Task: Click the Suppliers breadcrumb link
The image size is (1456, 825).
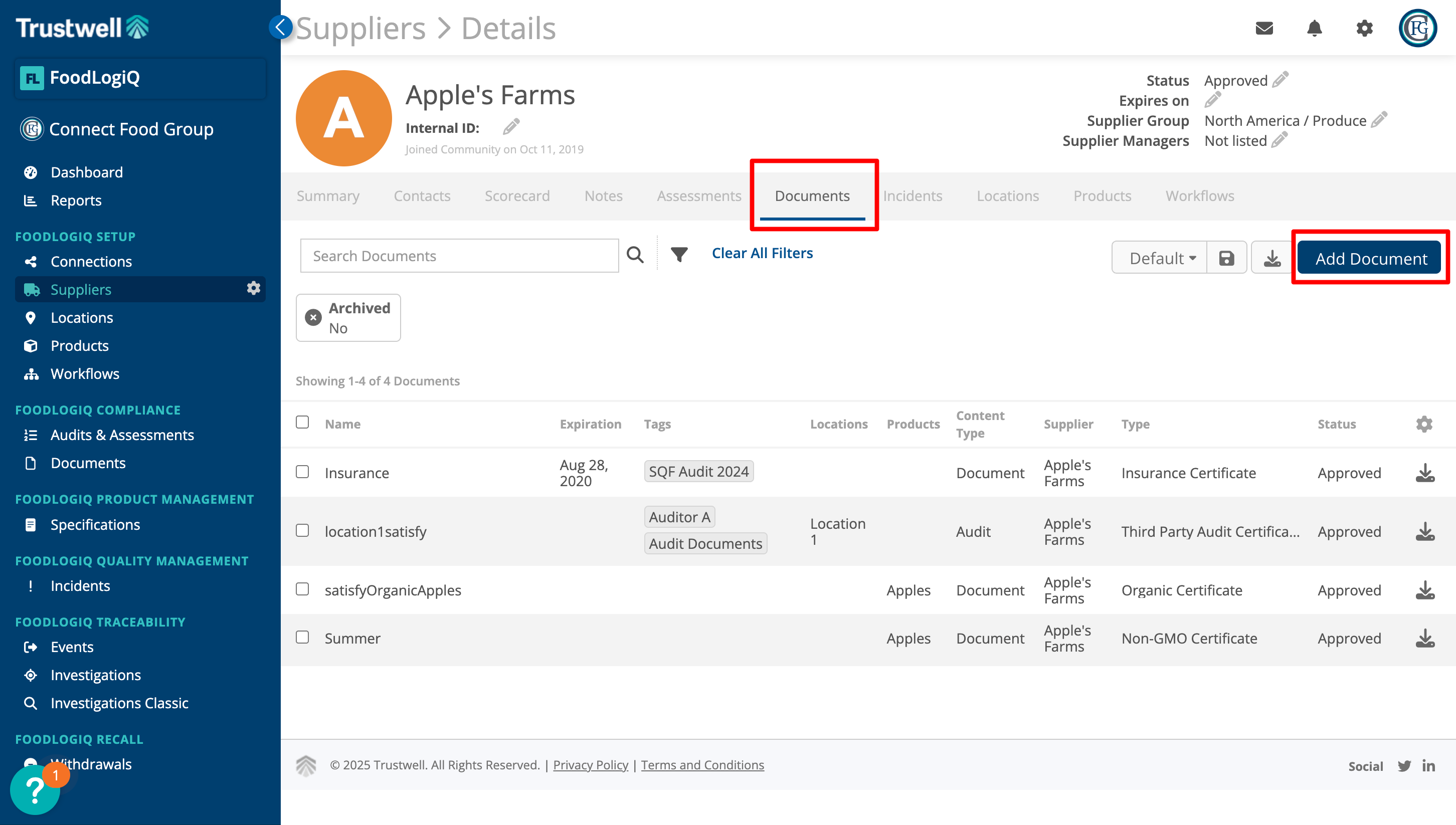Action: (360, 29)
